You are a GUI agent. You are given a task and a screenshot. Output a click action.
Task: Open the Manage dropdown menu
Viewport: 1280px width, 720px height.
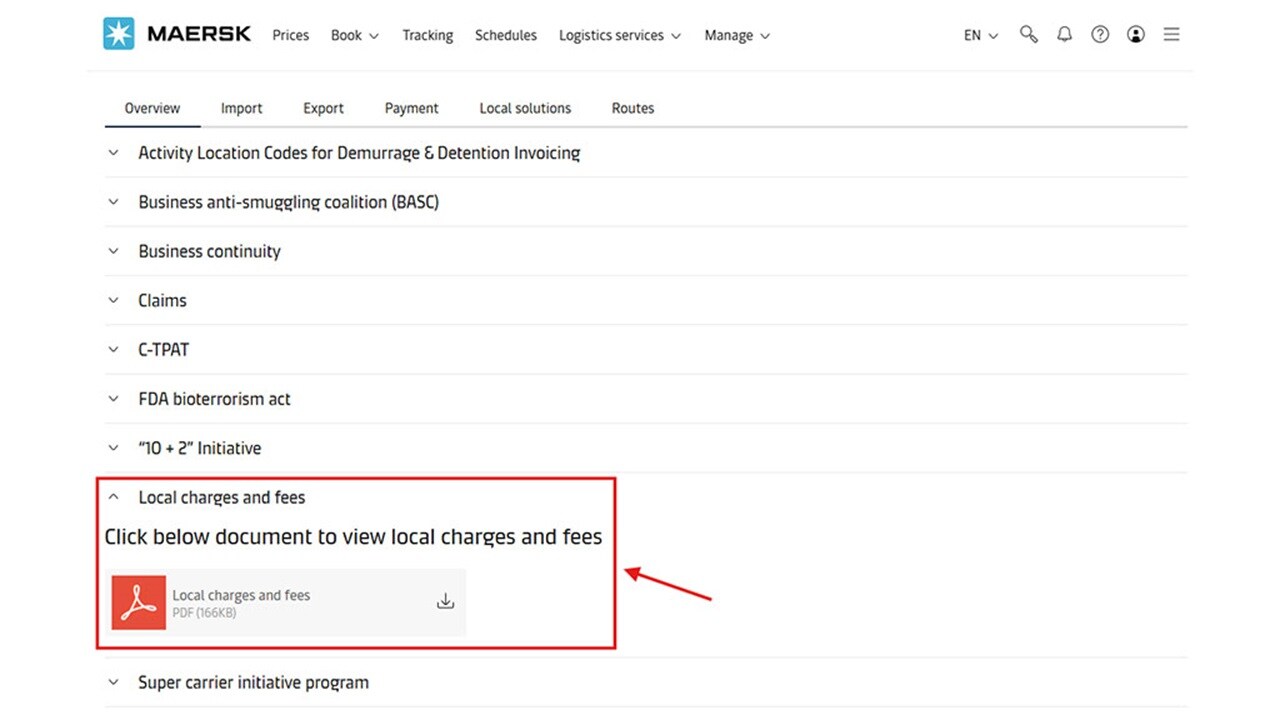pyautogui.click(x=737, y=35)
